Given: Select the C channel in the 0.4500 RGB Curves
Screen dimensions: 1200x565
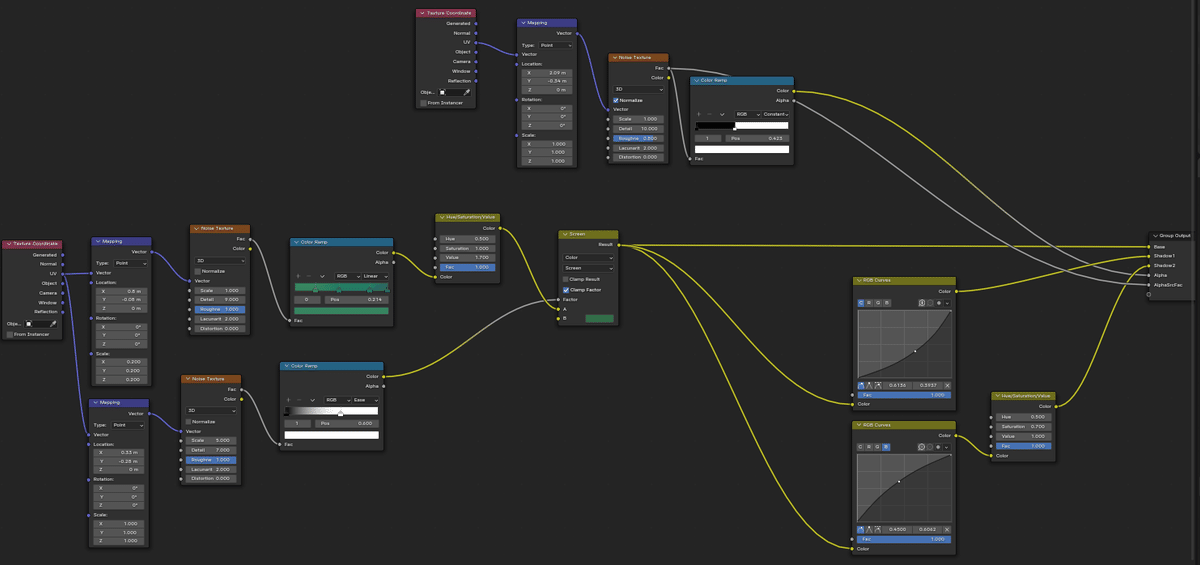Looking at the screenshot, I should pos(860,447).
